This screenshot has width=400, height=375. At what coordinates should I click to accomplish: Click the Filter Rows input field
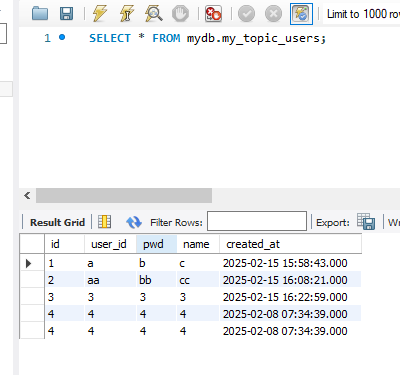[x=257, y=221]
